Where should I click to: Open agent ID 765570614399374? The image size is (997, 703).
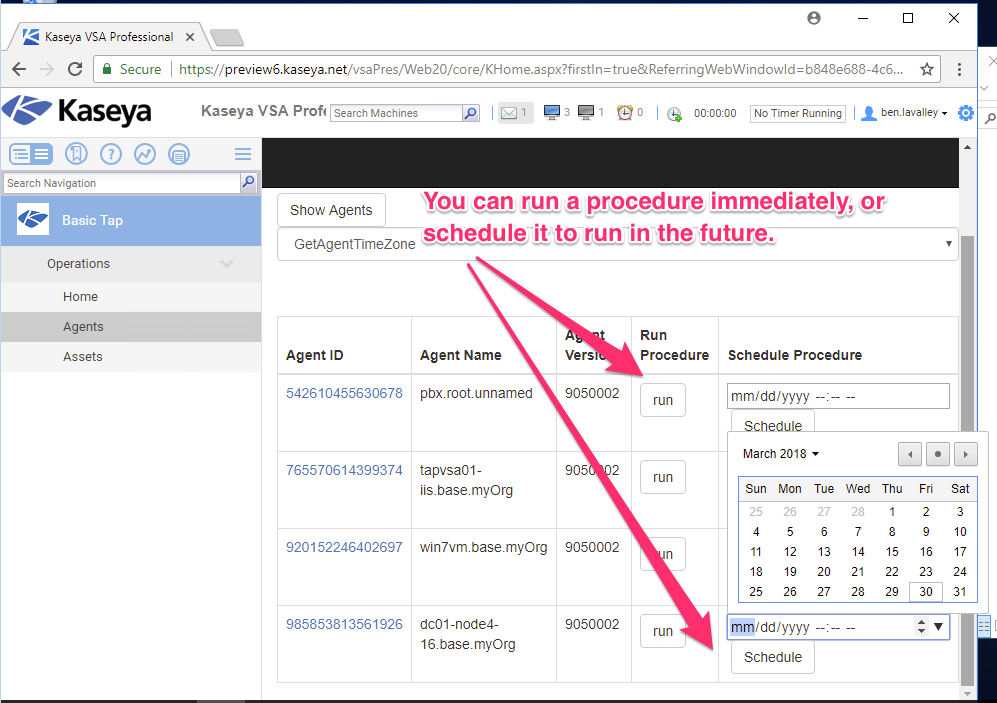coord(344,470)
